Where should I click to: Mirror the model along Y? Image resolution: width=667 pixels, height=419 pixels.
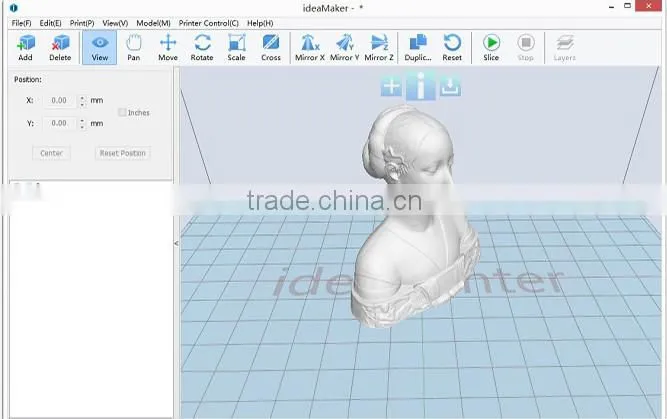tap(345, 47)
